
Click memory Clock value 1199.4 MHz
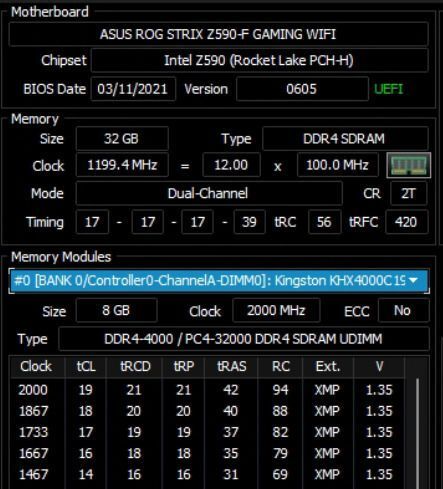pyautogui.click(x=122, y=165)
